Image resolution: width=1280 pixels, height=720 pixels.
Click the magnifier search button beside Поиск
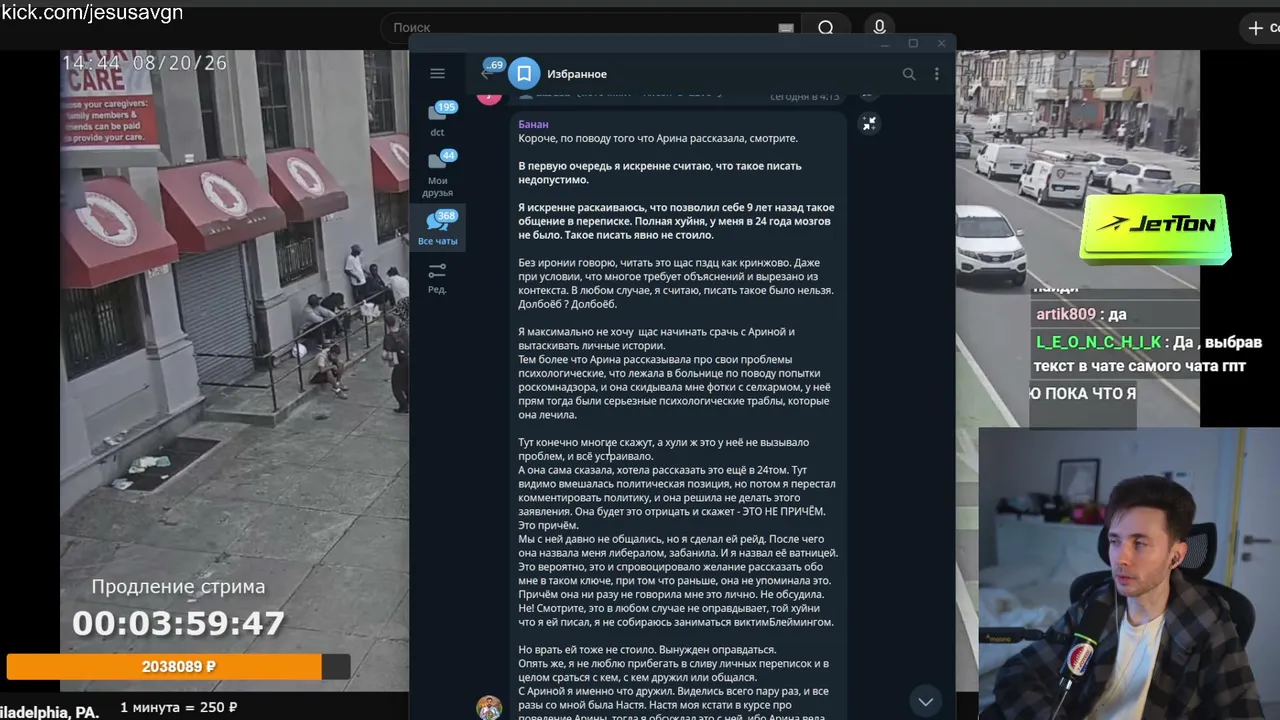pyautogui.click(x=826, y=28)
